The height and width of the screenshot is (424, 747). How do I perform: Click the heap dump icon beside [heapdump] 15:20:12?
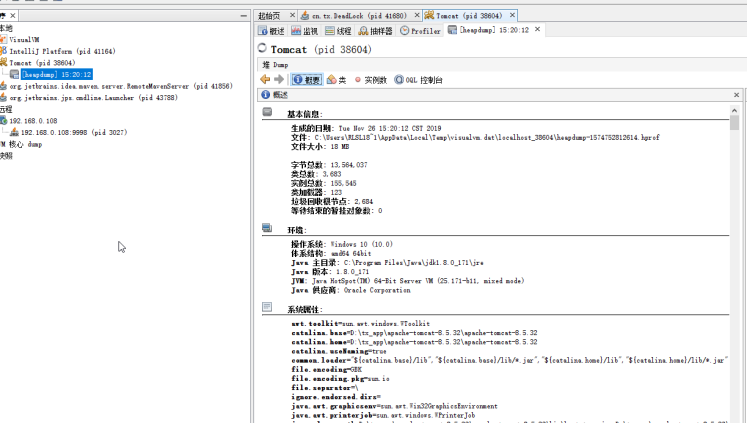pyautogui.click(x=14, y=74)
